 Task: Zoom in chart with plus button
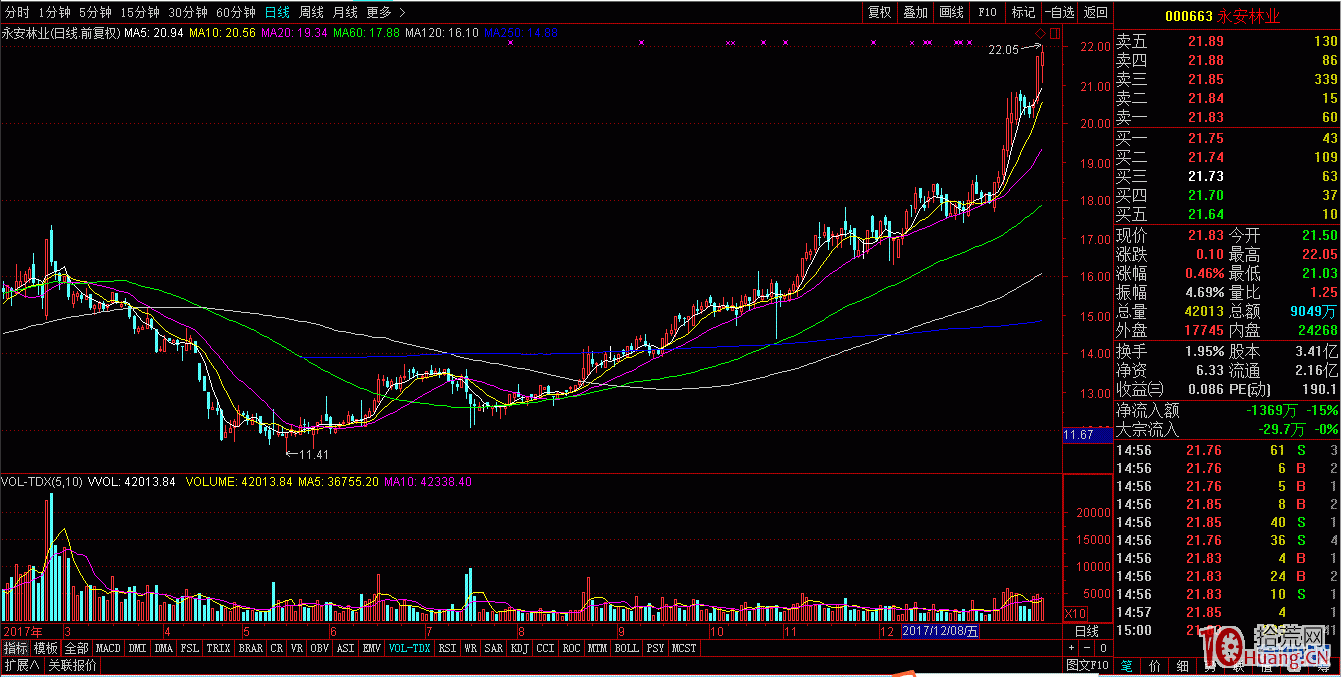(1072, 648)
